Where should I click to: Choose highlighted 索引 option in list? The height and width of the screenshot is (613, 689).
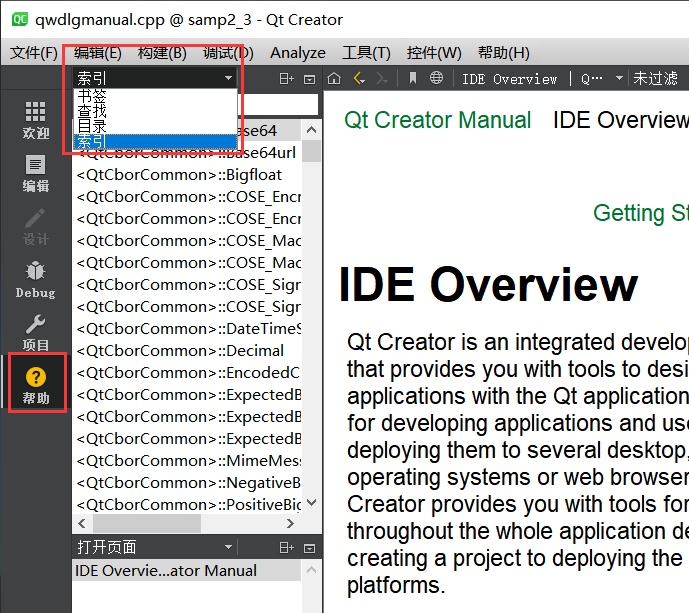click(x=155, y=141)
